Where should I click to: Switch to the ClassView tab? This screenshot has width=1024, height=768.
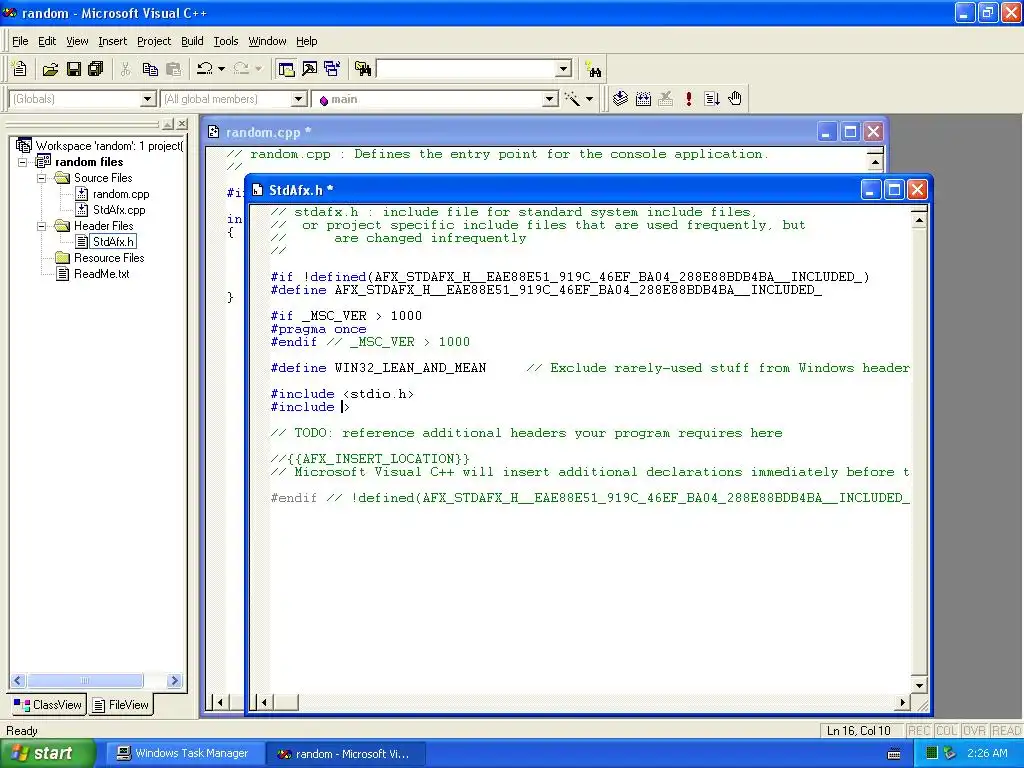48,705
